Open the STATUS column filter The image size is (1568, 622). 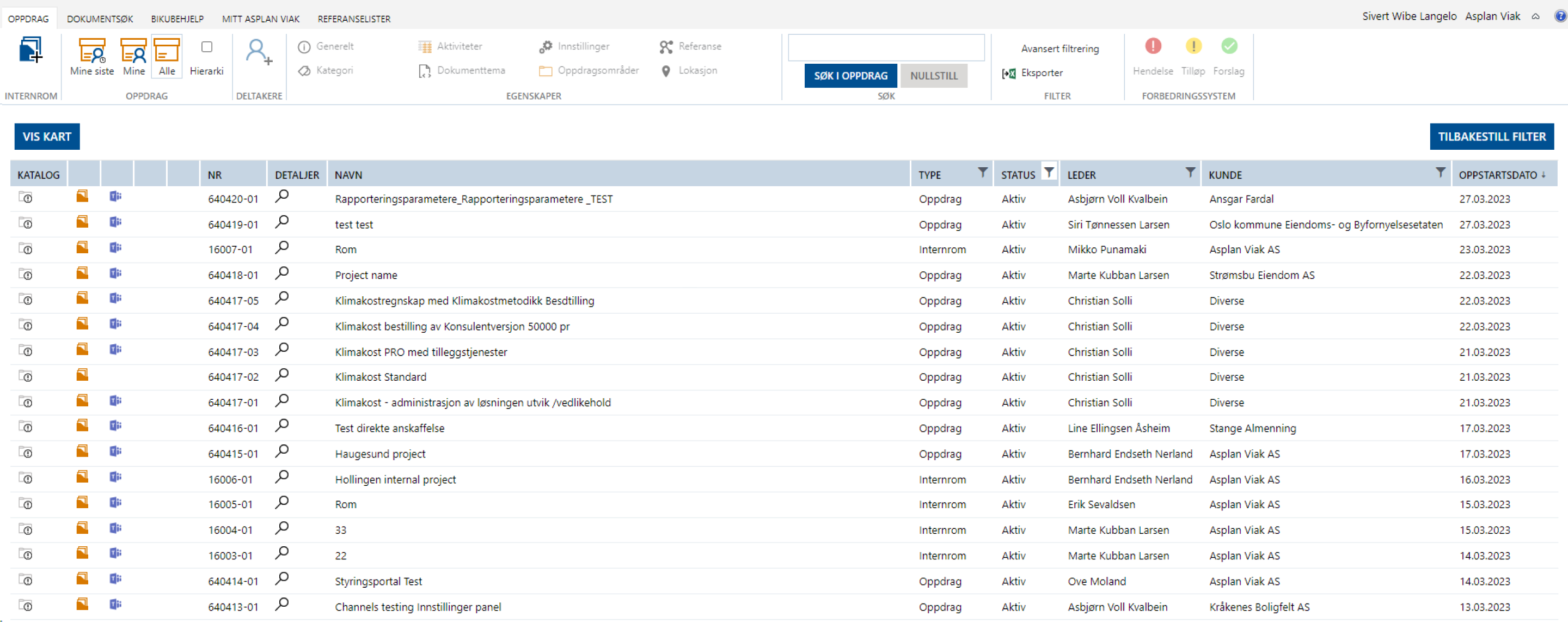(1049, 173)
